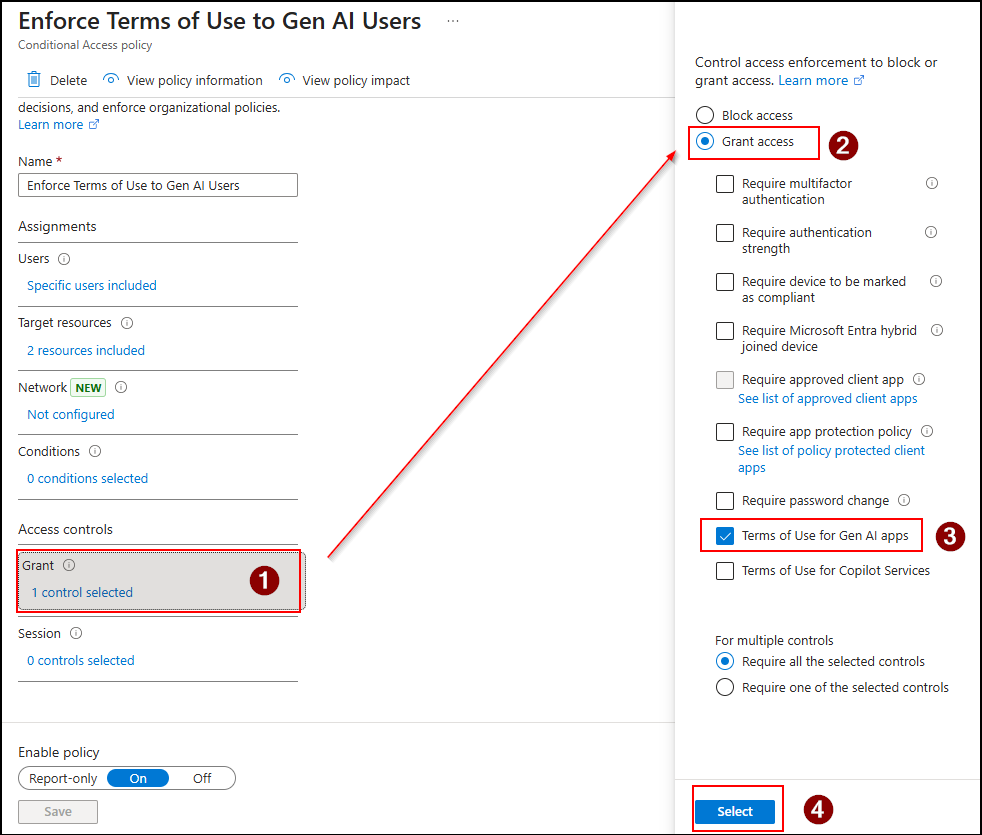Click the ellipsis next to policy title
Image resolution: width=982 pixels, height=835 pixels.
tap(453, 21)
